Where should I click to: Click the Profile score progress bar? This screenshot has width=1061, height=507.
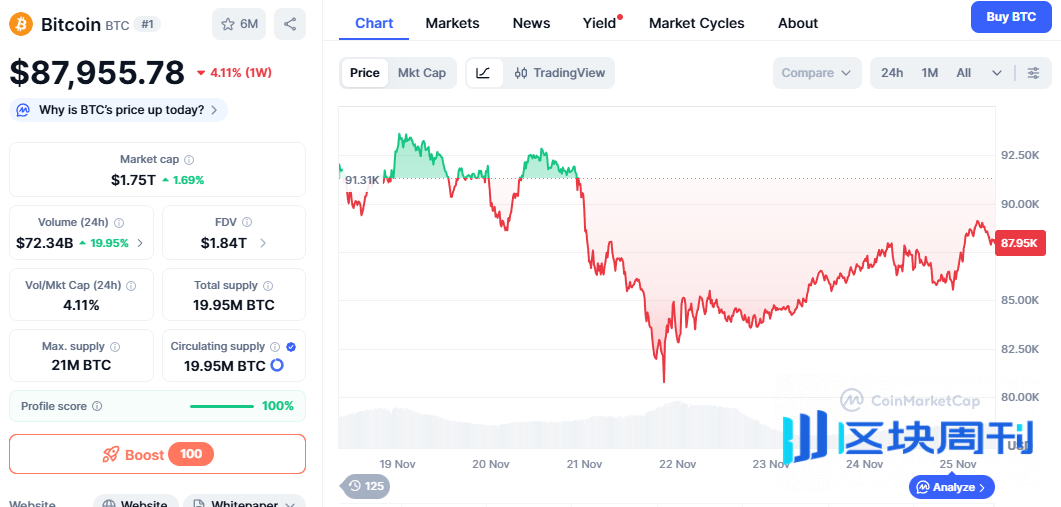pos(222,406)
